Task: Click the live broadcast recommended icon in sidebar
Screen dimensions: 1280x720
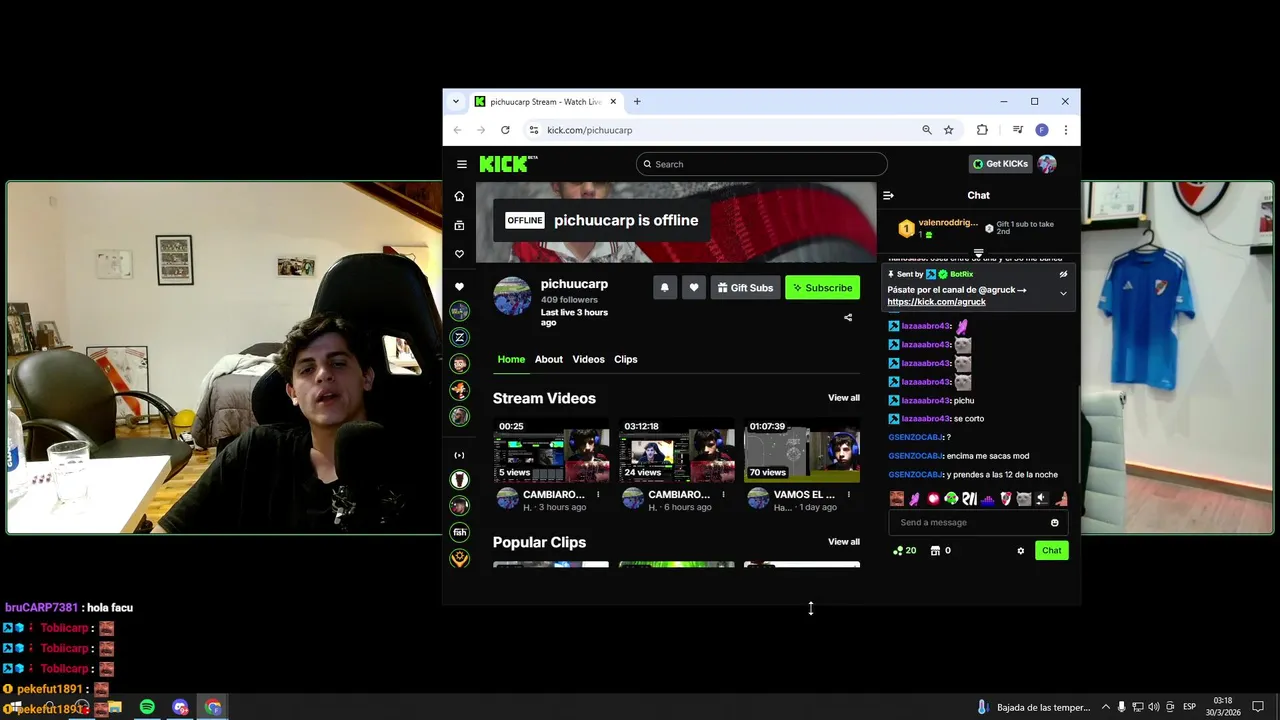Action: tap(460, 455)
